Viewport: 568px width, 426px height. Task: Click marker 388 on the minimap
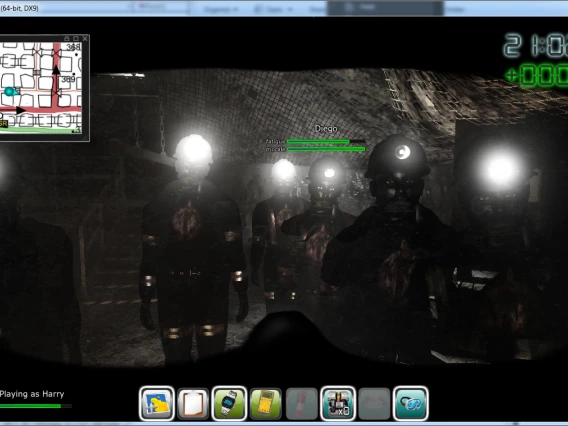click(x=73, y=47)
